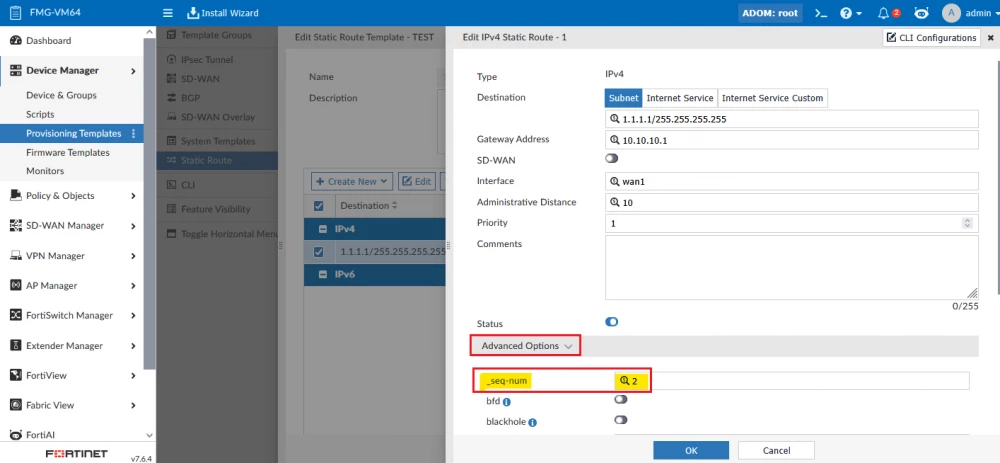Click the AP Manager icon
1000x463 pixels.
15,286
